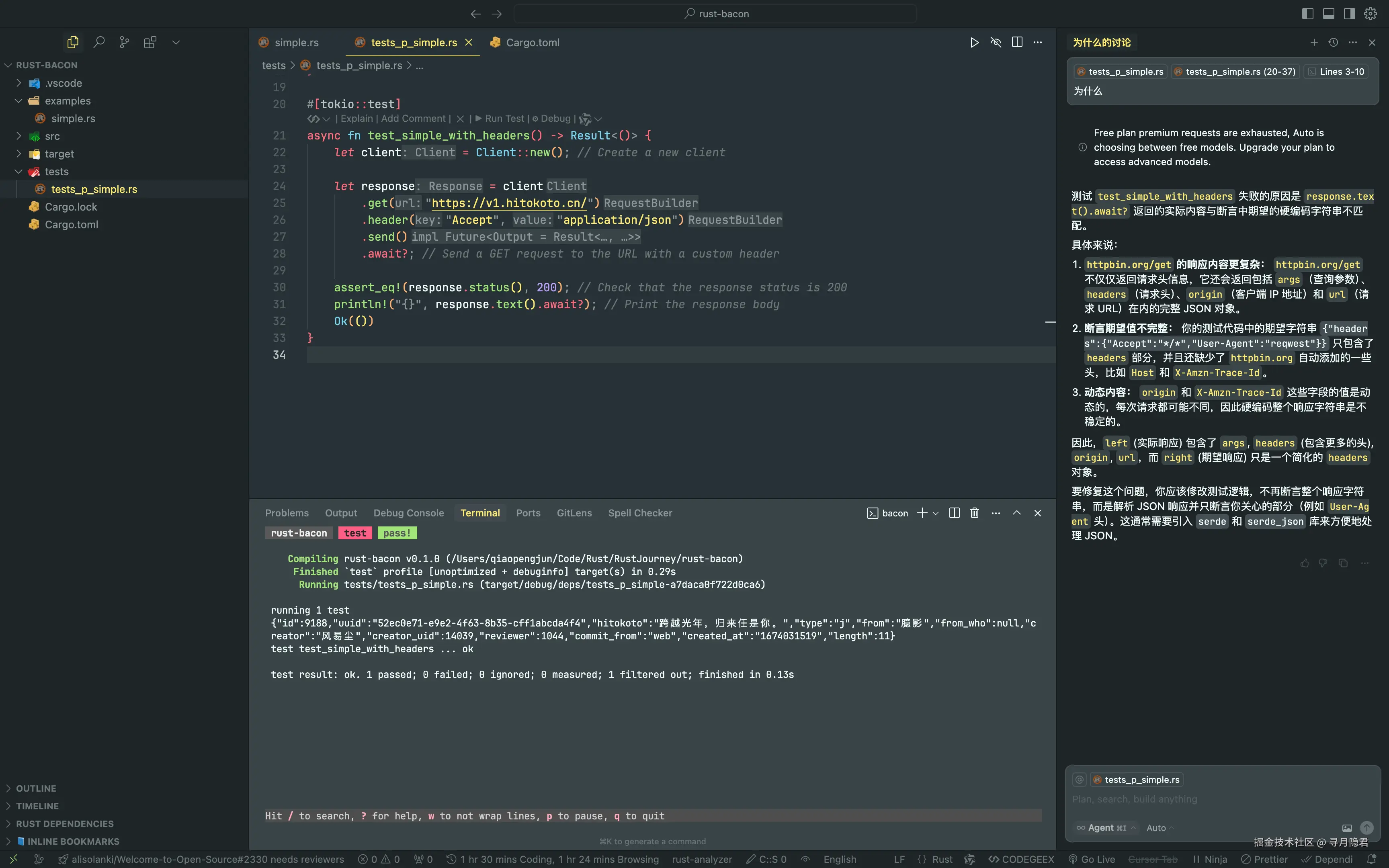Open the Extensions view icon
The width and height of the screenshot is (1389, 868).
(x=150, y=42)
